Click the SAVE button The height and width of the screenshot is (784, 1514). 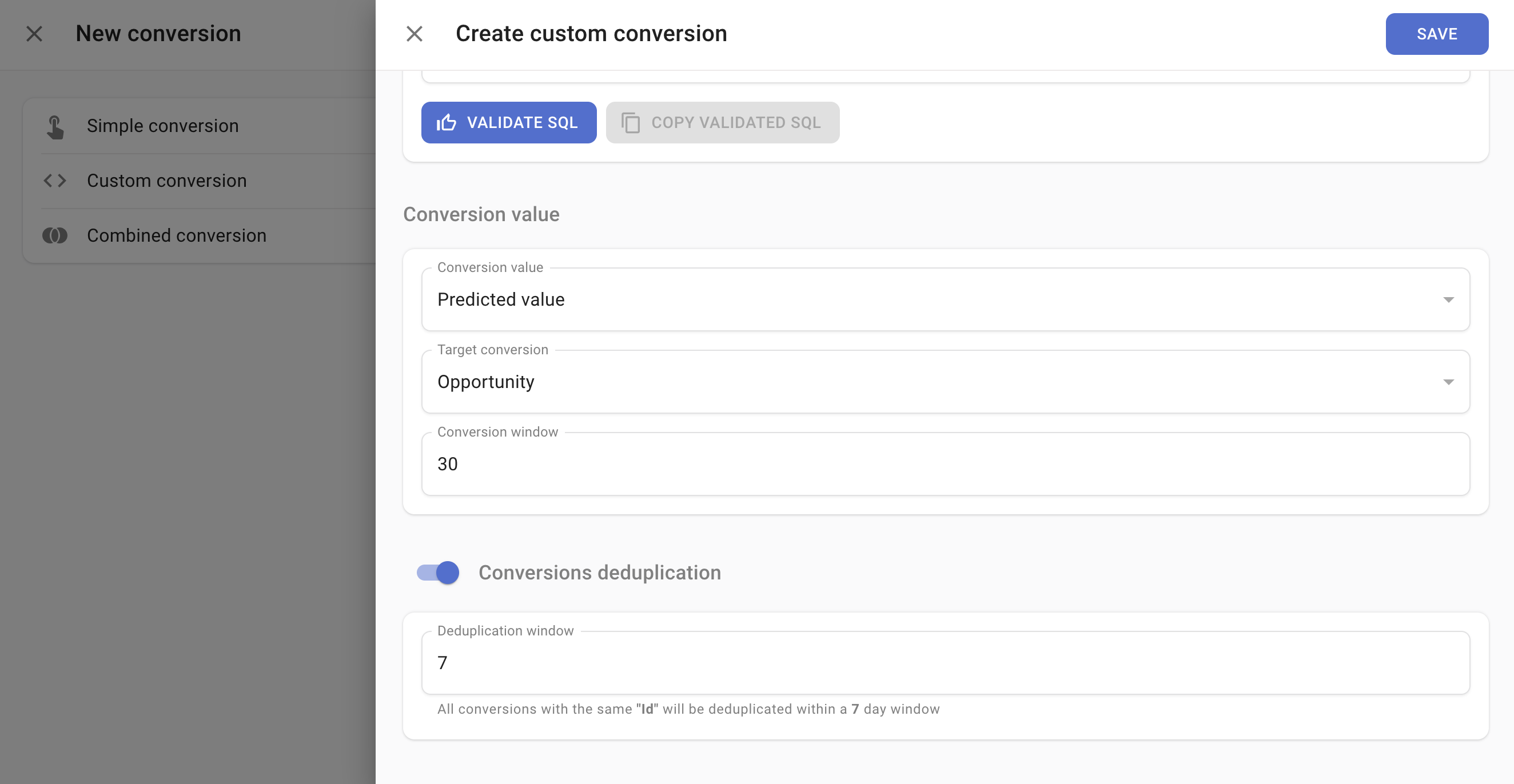pos(1436,34)
